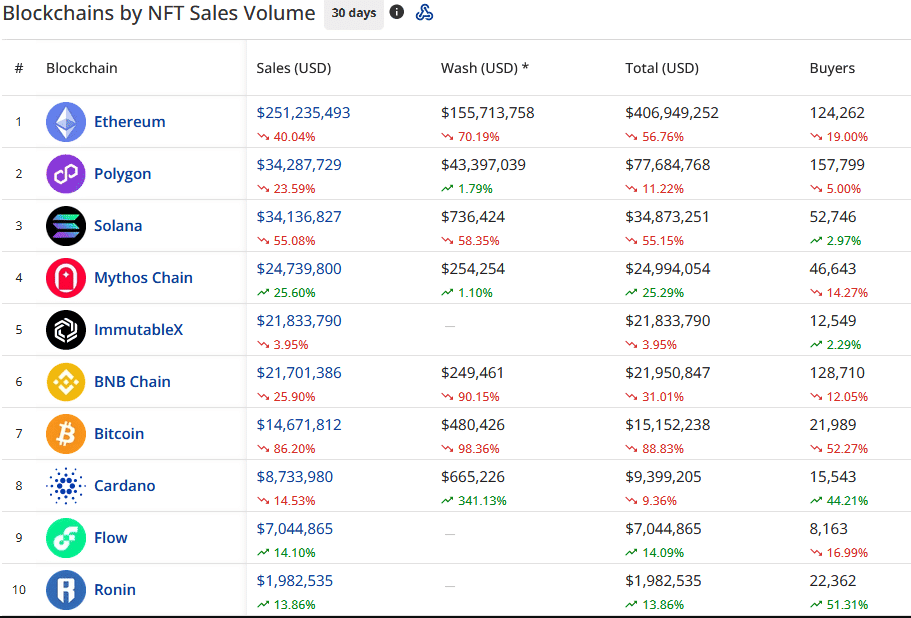Click the Ronin logo icon
This screenshot has width=911, height=618.
point(66,590)
